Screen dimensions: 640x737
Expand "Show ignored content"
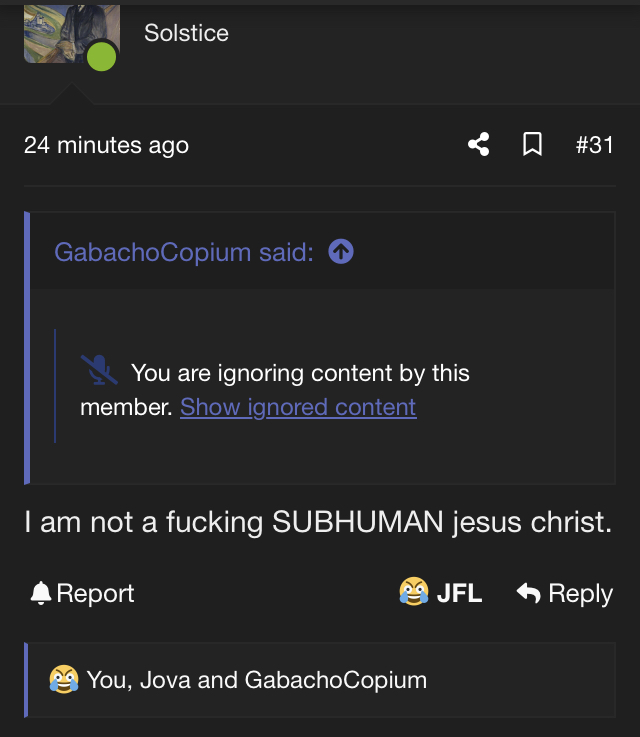298,407
